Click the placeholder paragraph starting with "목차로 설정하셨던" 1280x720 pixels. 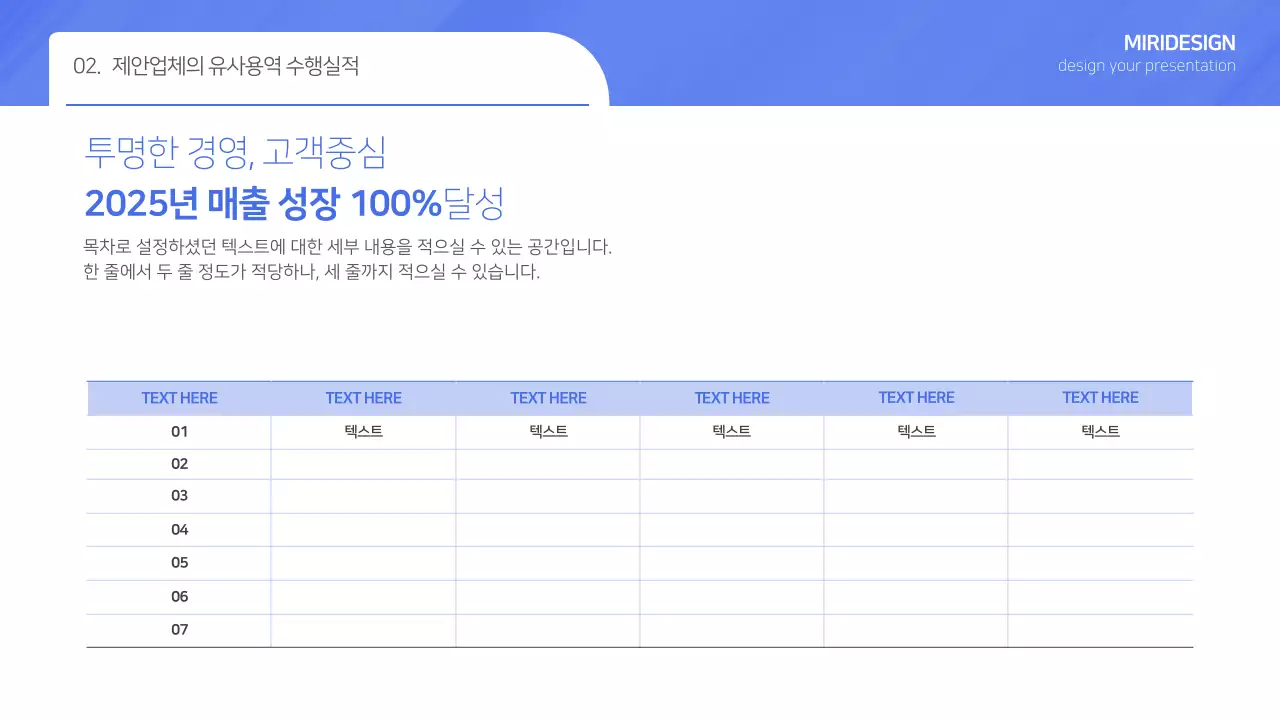click(x=349, y=257)
